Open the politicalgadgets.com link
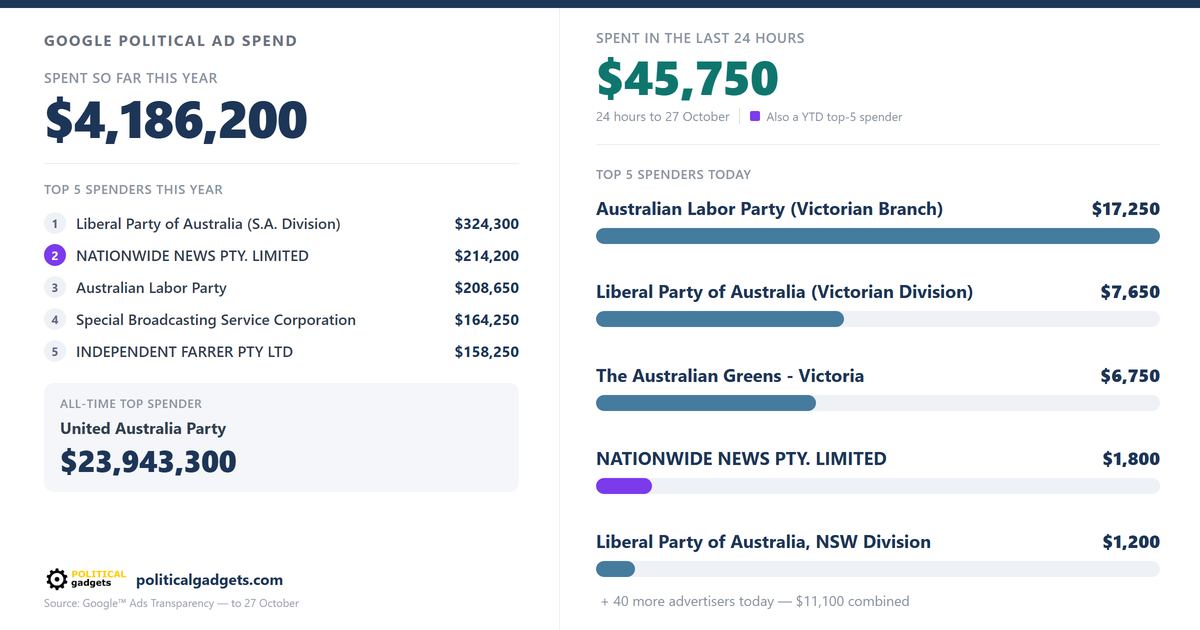 [x=209, y=580]
